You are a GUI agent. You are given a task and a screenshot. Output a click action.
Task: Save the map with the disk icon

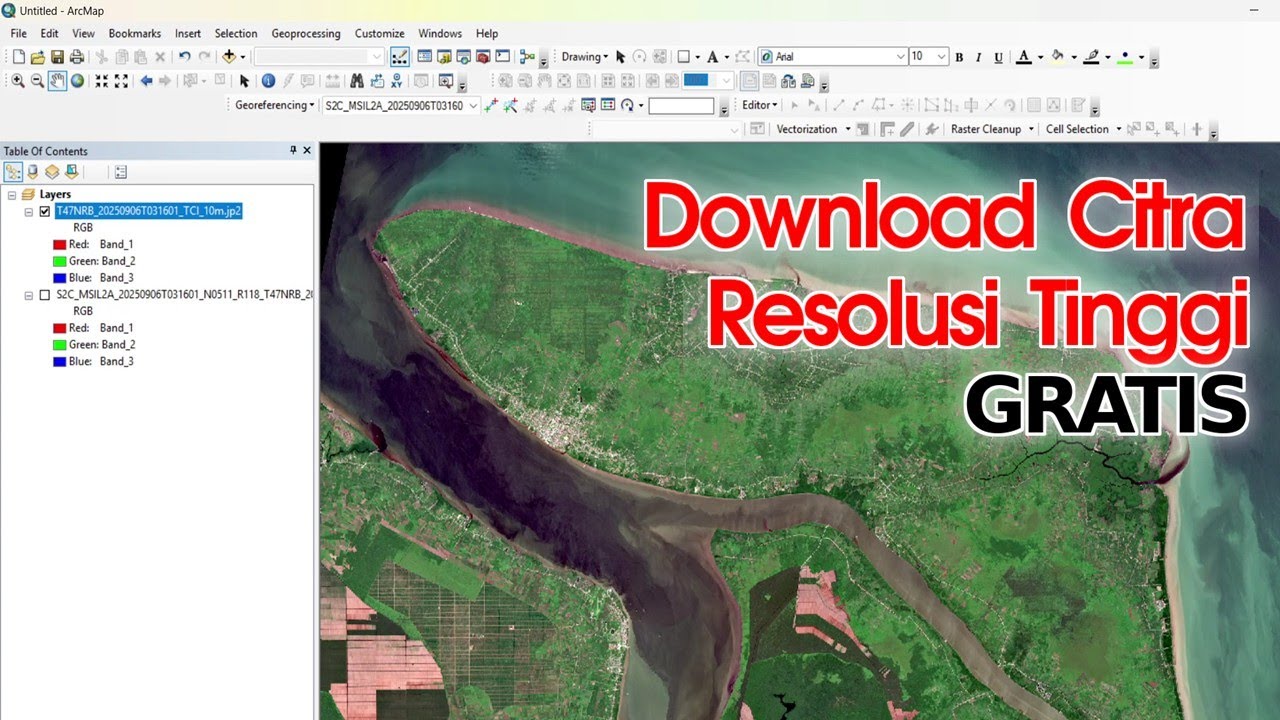[x=57, y=57]
